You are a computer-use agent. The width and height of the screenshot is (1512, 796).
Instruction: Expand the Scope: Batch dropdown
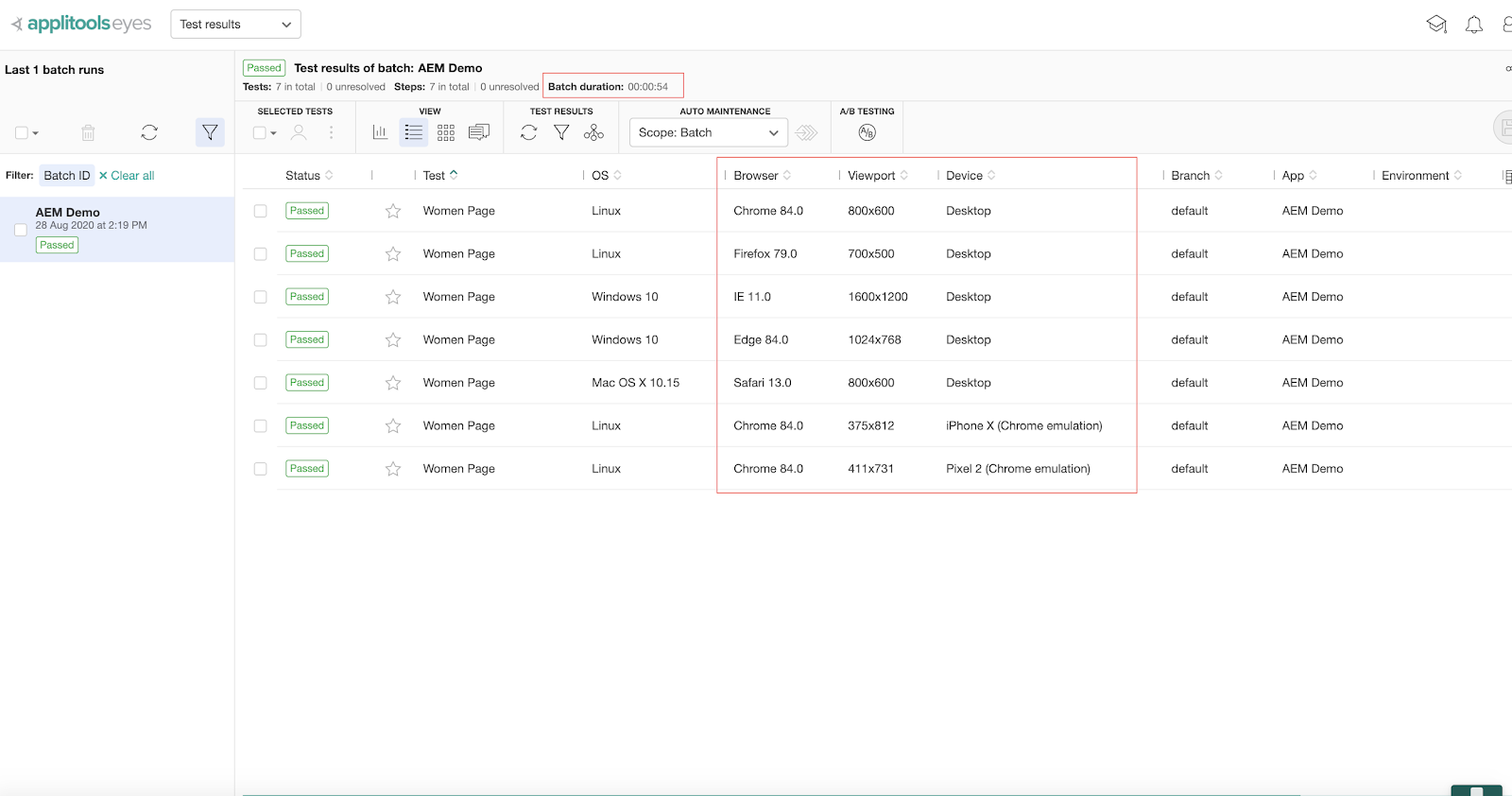pyautogui.click(x=708, y=132)
